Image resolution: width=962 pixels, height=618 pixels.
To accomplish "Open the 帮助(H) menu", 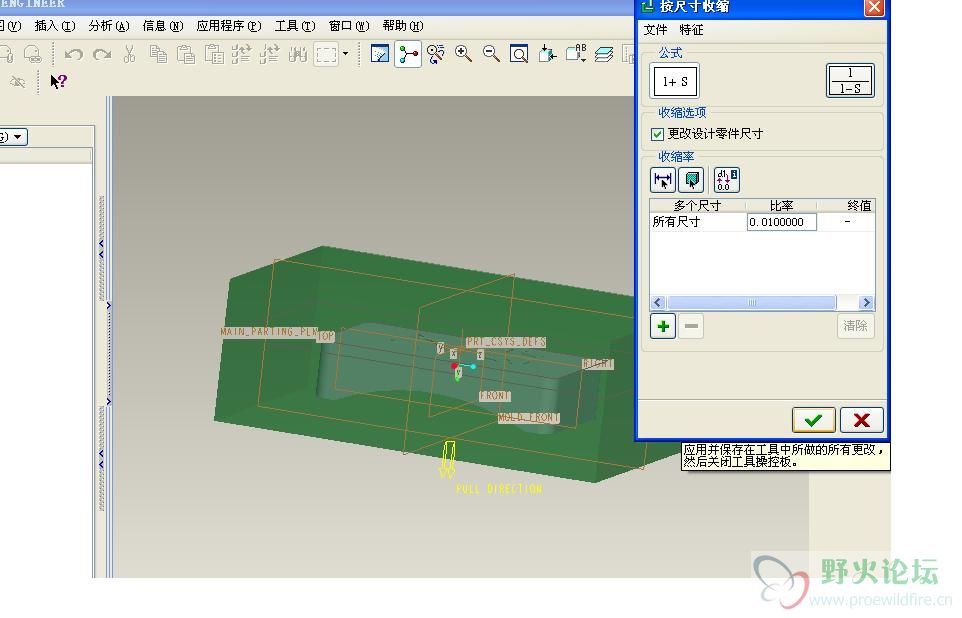I will tap(402, 26).
